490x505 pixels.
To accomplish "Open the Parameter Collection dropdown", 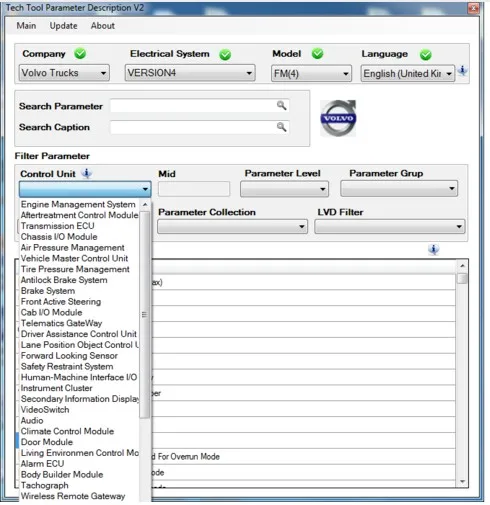I will point(232,227).
